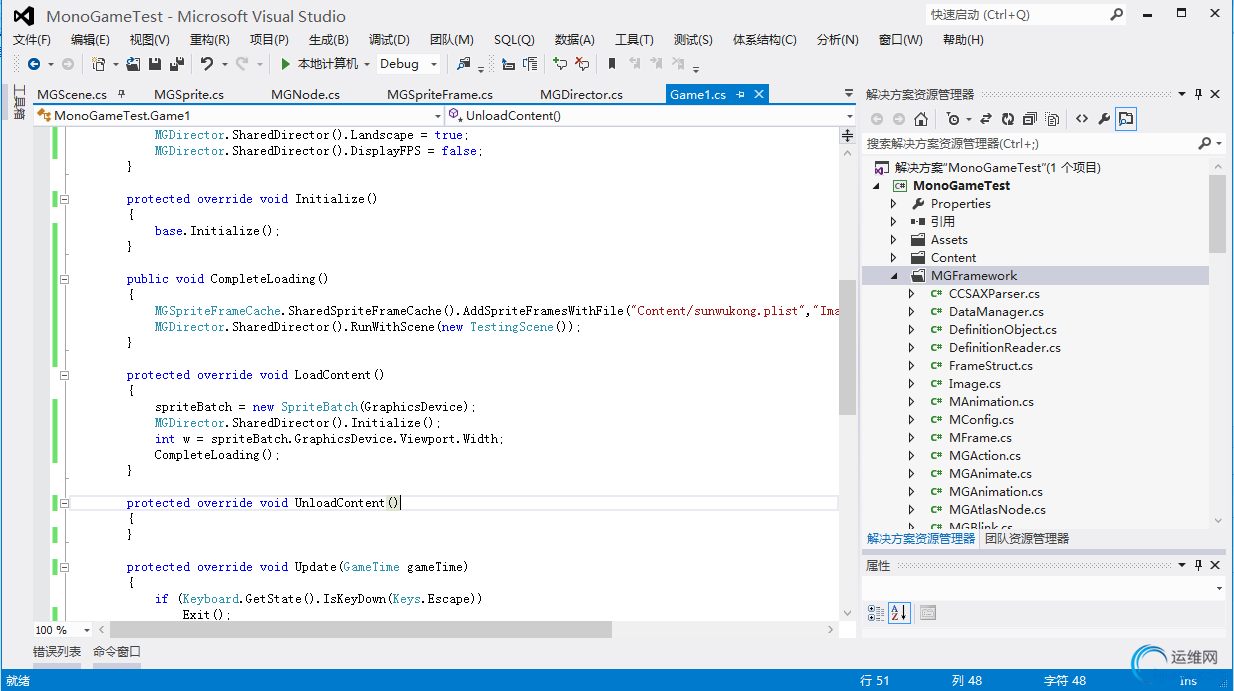The height and width of the screenshot is (691, 1234).
Task: Switch to the MGDirector.cs tab
Action: click(x=581, y=95)
